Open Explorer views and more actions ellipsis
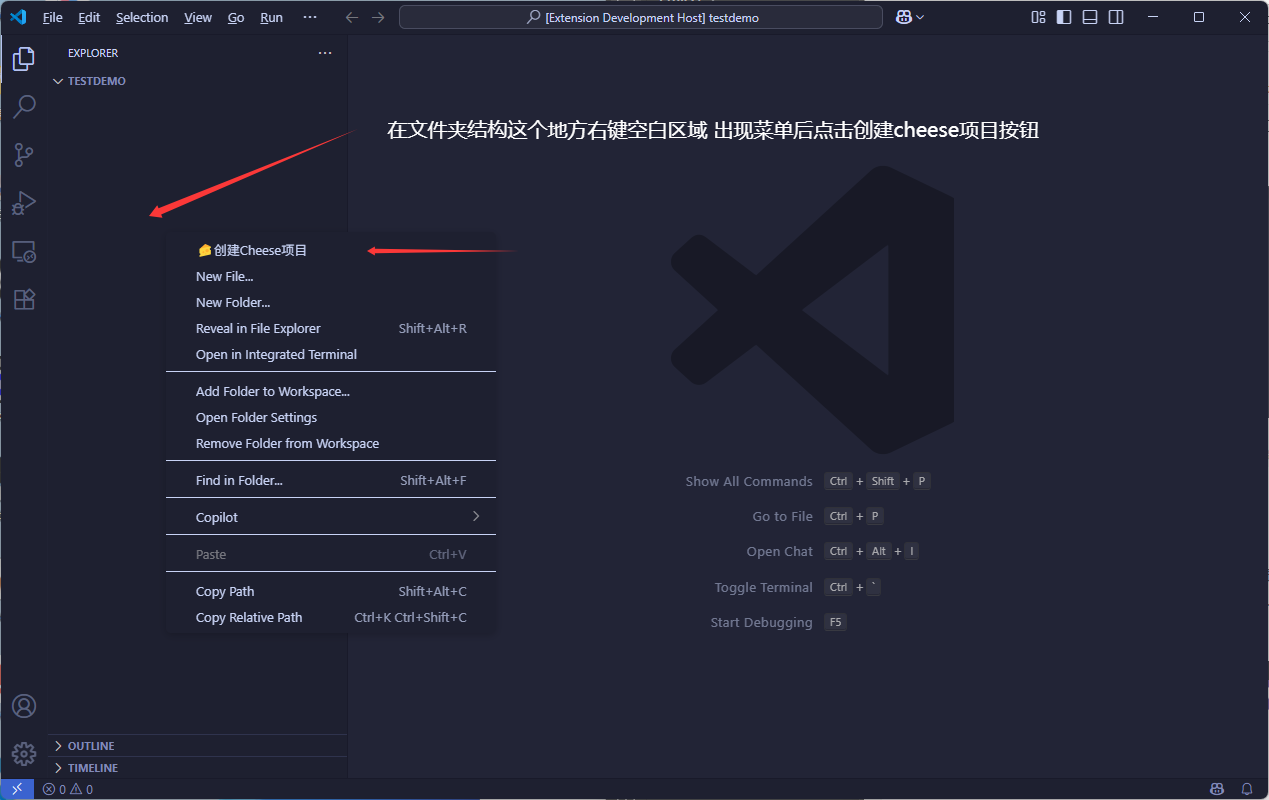The height and width of the screenshot is (800, 1269). pyautogui.click(x=325, y=53)
